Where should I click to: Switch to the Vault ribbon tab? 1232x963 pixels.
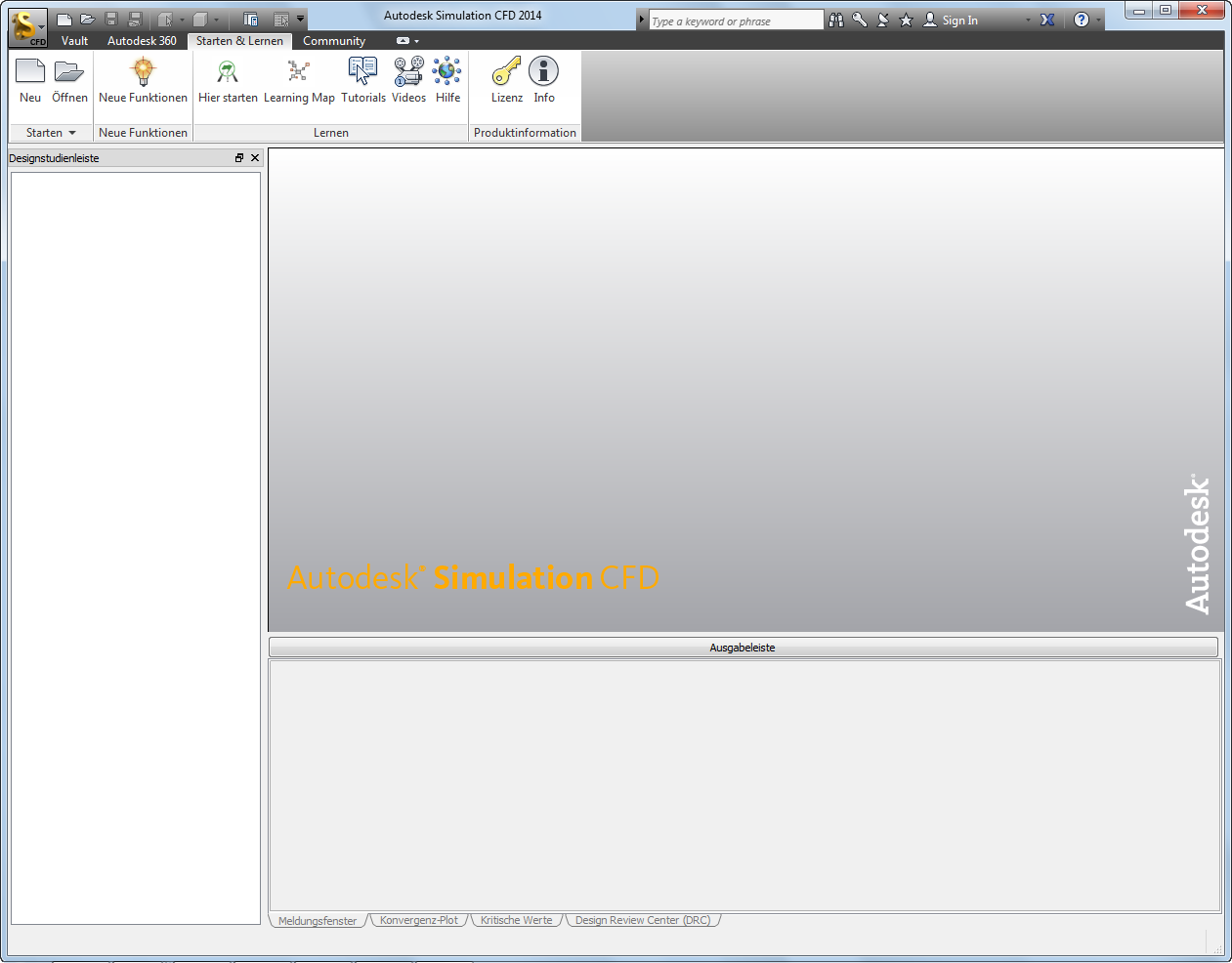pyautogui.click(x=74, y=41)
